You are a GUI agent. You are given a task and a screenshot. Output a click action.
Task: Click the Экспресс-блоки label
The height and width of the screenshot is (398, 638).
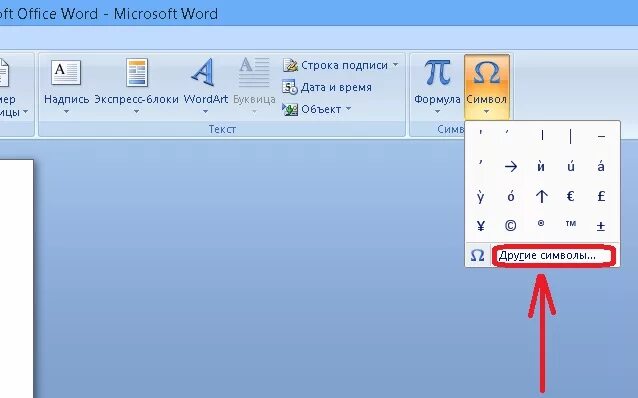tap(136, 99)
